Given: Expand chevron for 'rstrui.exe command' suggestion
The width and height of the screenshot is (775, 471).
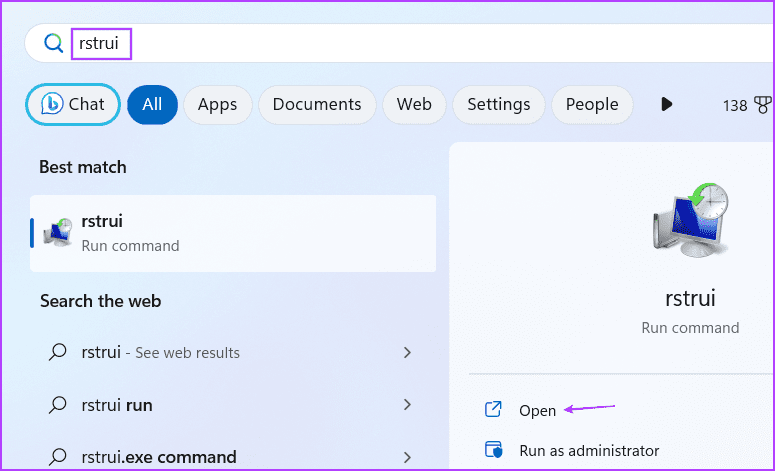Looking at the screenshot, I should pos(407,457).
